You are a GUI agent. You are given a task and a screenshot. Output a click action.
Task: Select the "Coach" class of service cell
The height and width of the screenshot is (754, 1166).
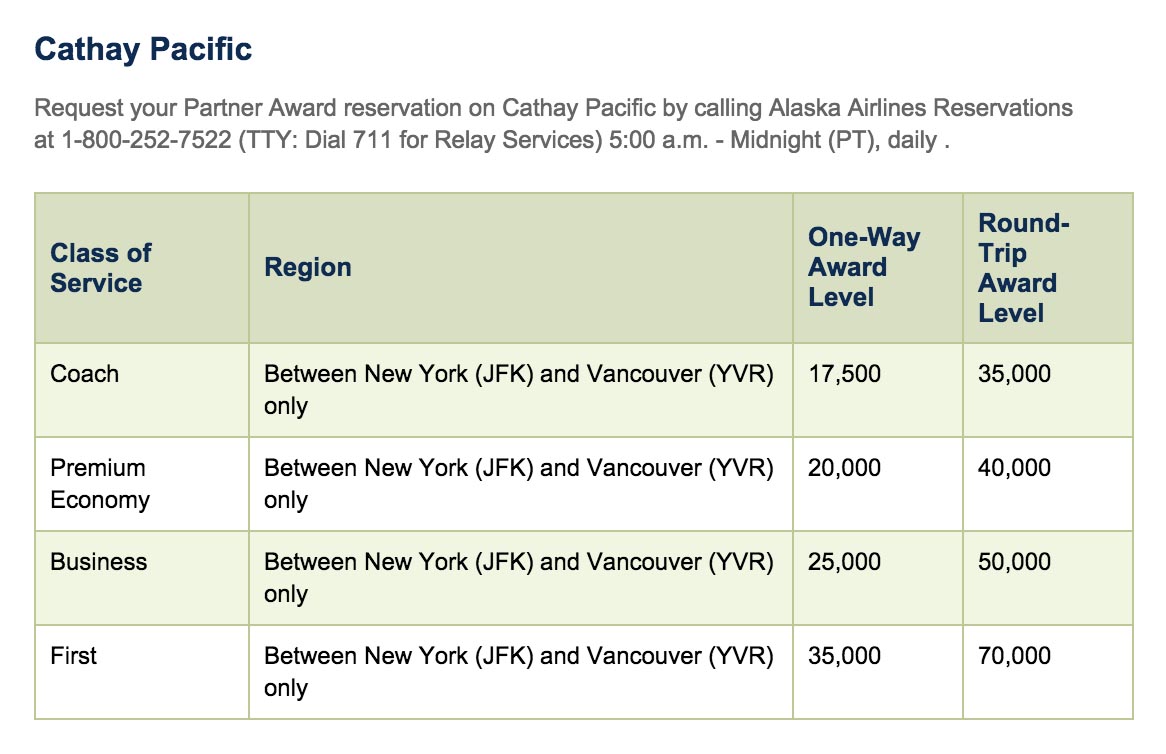point(85,374)
